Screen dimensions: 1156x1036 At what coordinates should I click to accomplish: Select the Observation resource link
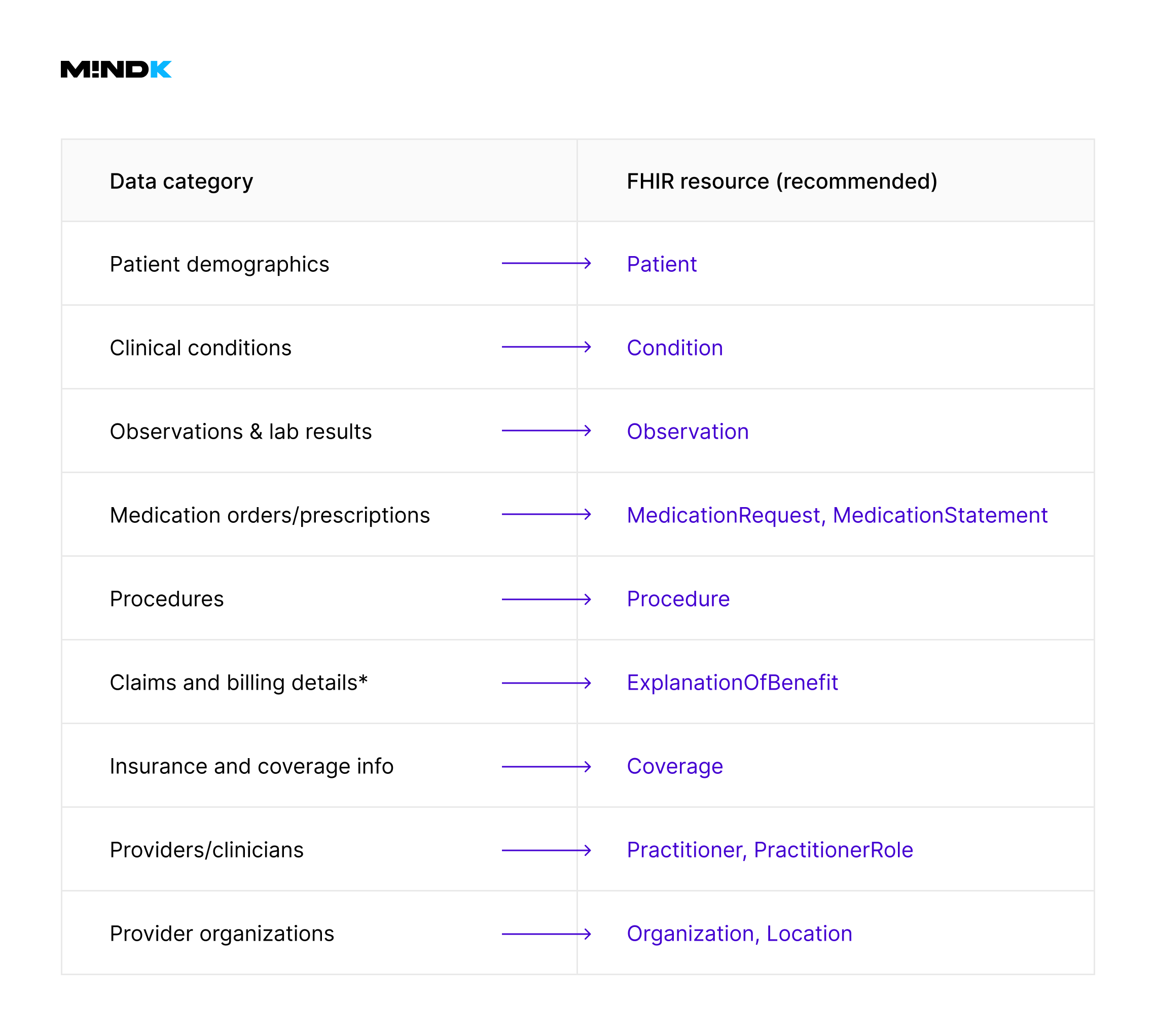click(x=687, y=432)
